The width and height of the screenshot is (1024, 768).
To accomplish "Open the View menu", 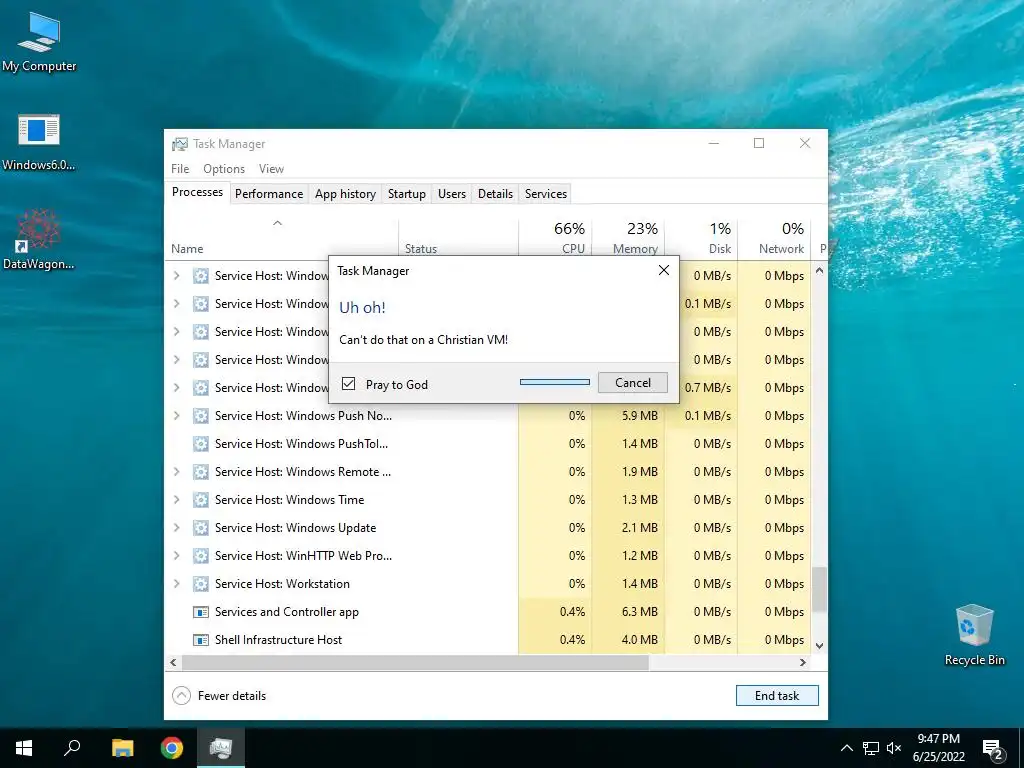I will [x=271, y=168].
